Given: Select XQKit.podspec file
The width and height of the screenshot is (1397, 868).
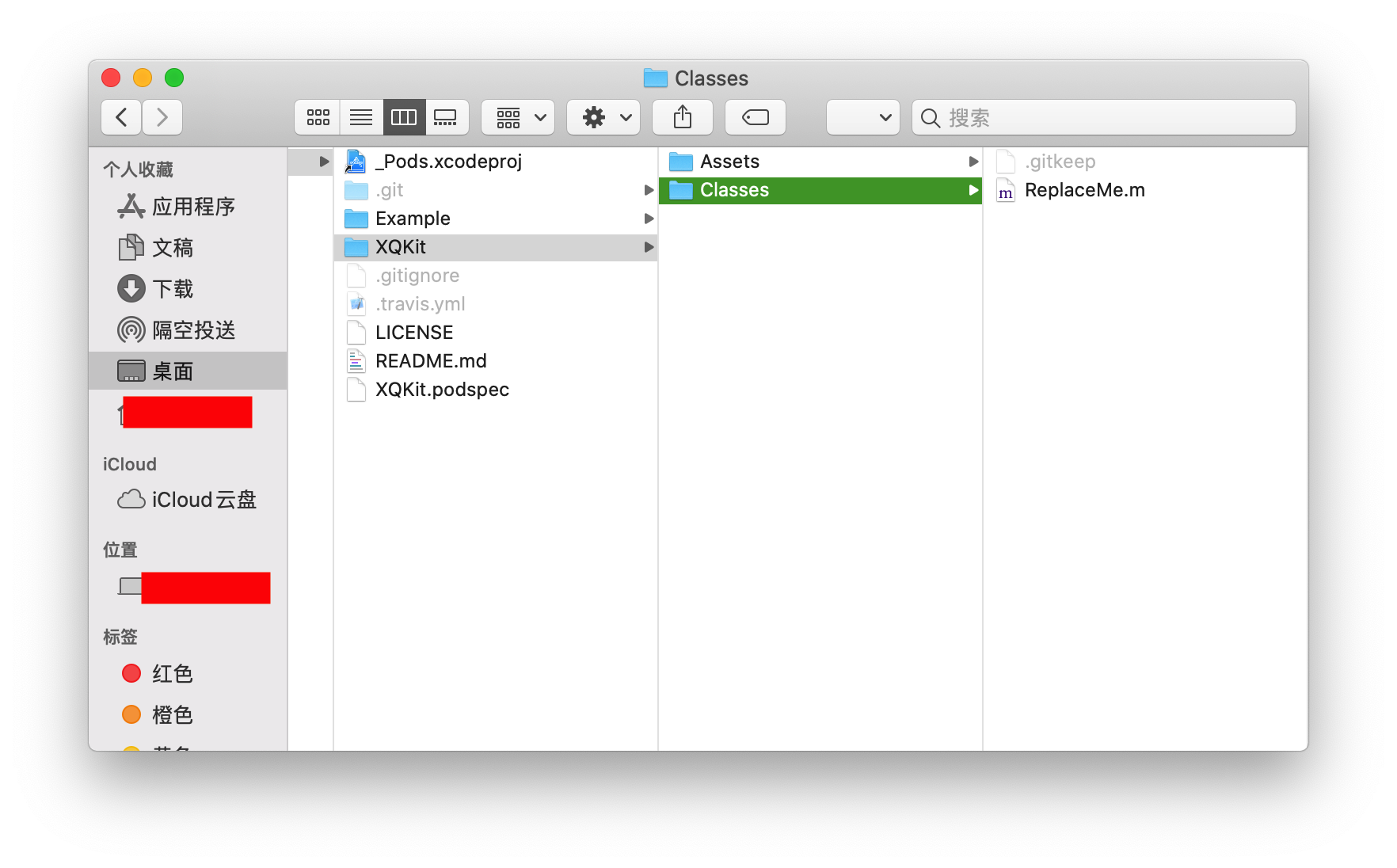Looking at the screenshot, I should pos(496,390).
